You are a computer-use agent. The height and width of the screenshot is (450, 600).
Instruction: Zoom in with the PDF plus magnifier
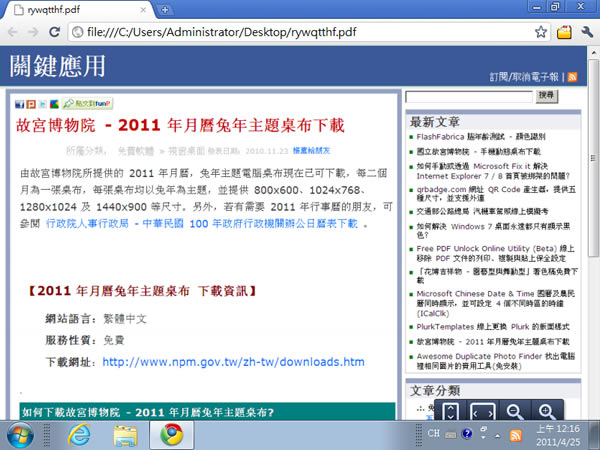[x=547, y=412]
